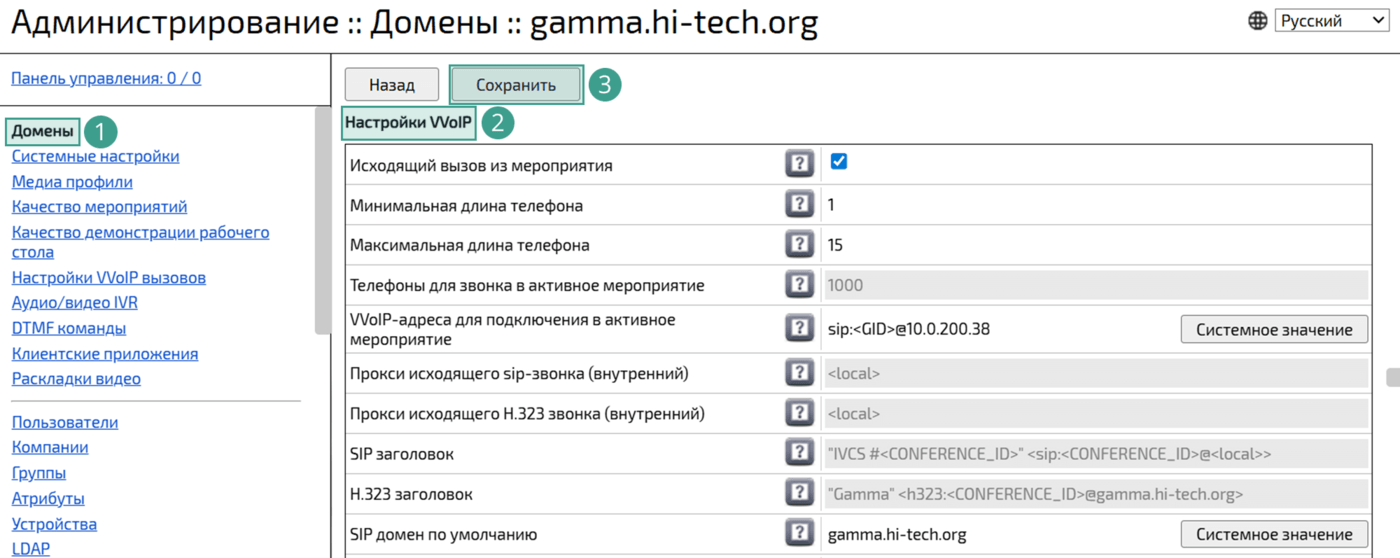Show help for 'Максимальная длина телефона'
Image resolution: width=1400 pixels, height=558 pixels.
799,245
